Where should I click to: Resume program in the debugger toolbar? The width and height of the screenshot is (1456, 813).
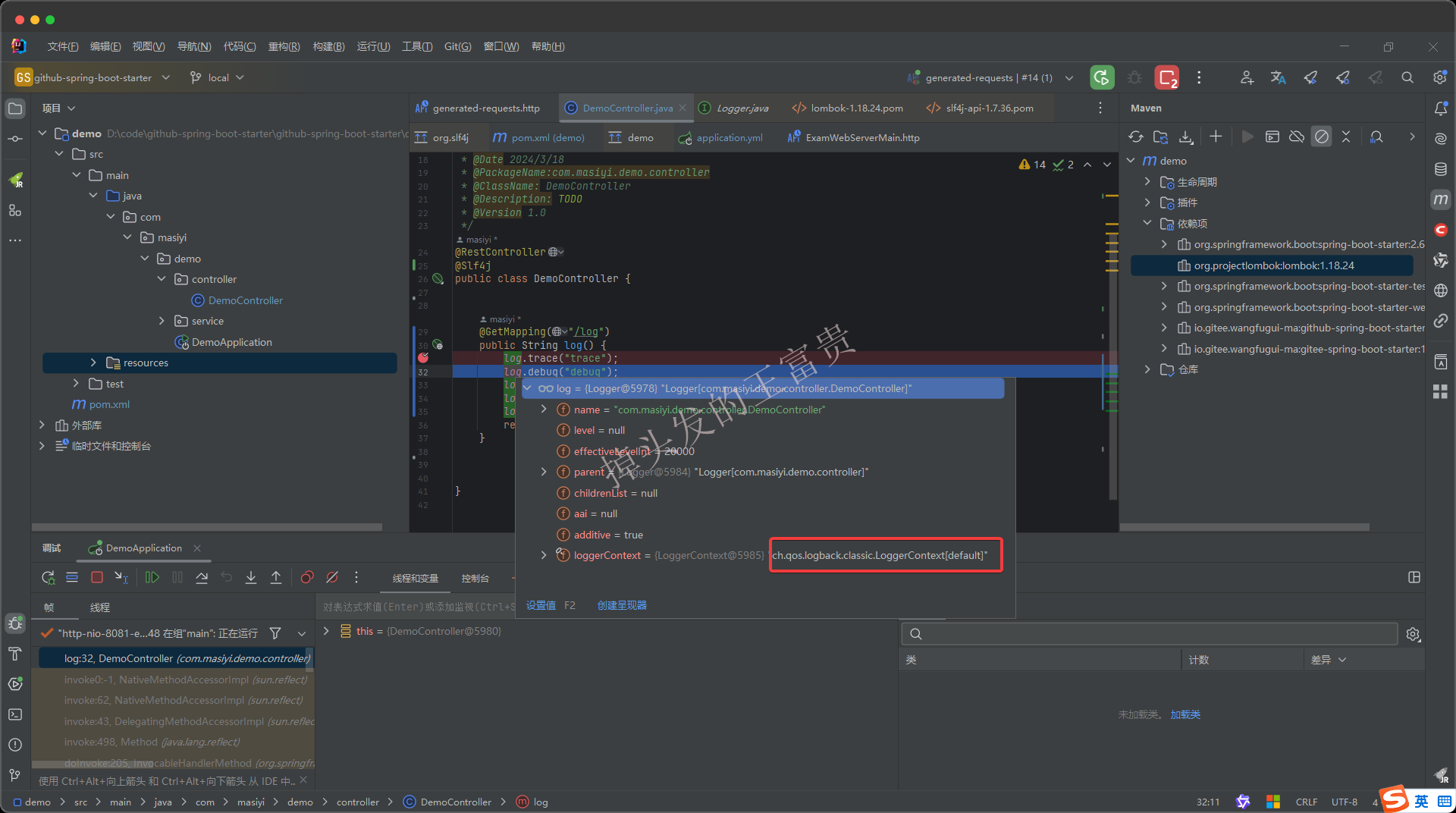click(152, 578)
